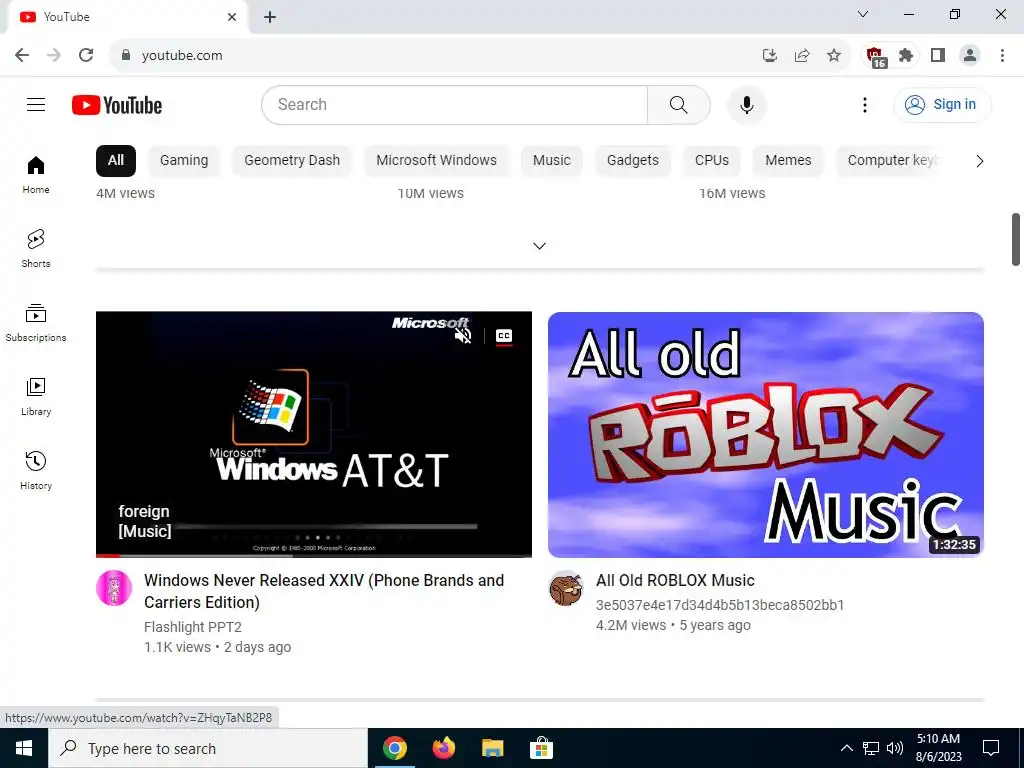Open the Flashlight PPT2 channel name

(193, 627)
